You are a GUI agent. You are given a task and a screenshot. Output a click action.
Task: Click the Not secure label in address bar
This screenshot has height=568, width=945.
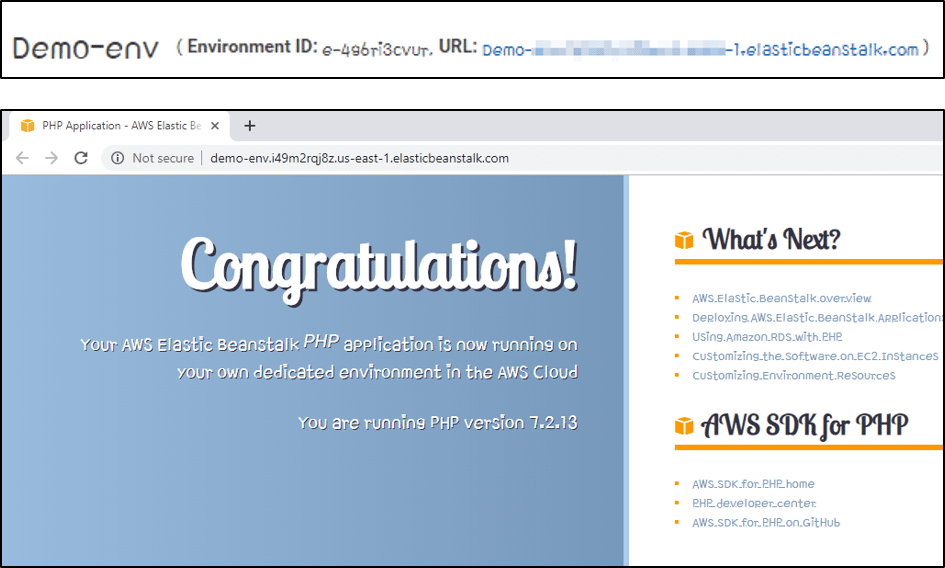[x=163, y=158]
